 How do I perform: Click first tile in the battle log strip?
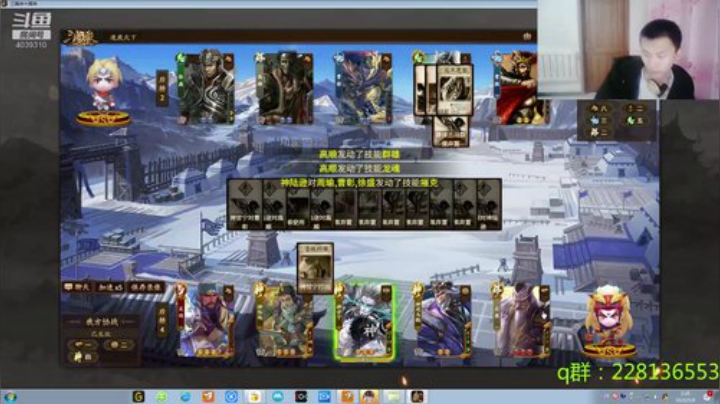(x=245, y=205)
